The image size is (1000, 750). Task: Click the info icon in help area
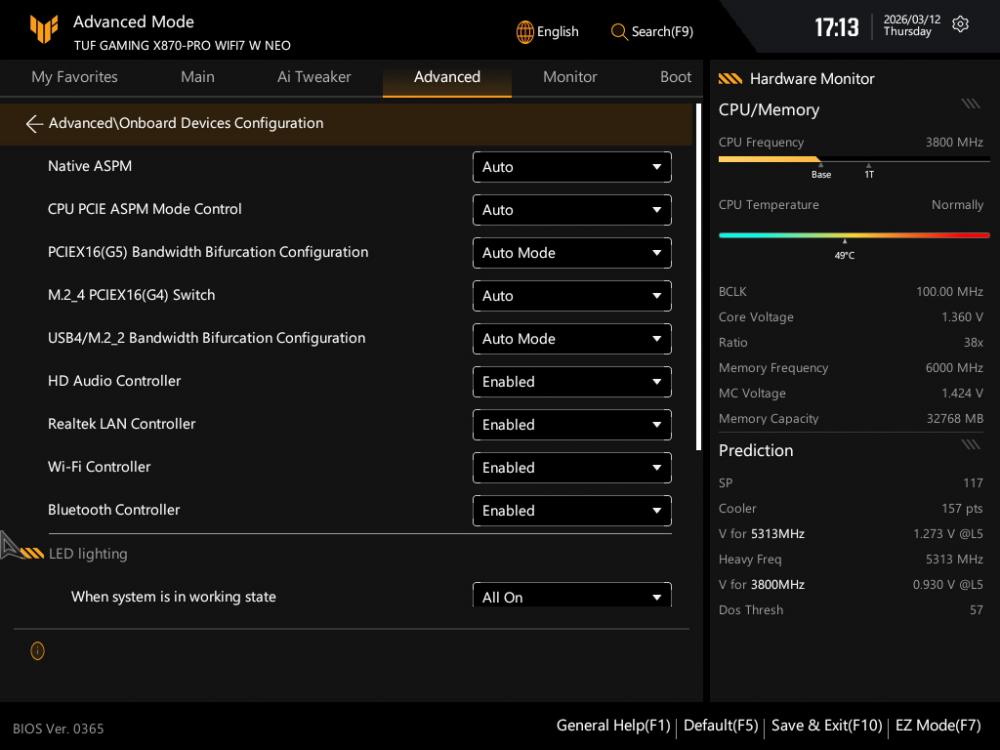coord(38,651)
